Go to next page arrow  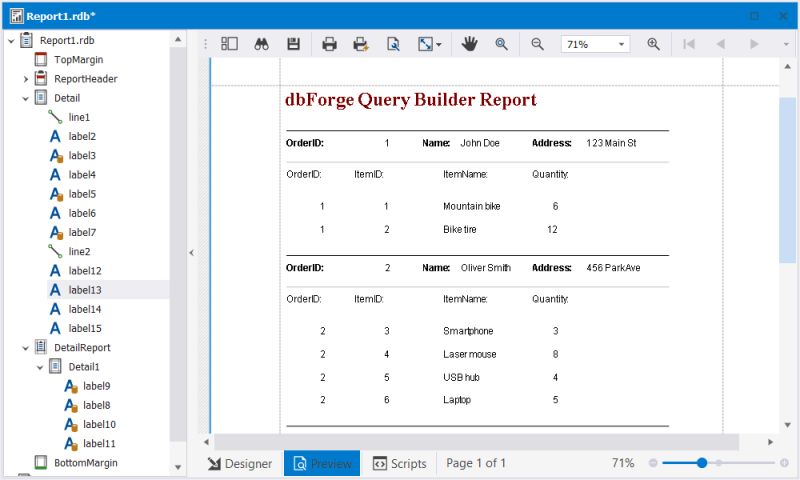(754, 44)
